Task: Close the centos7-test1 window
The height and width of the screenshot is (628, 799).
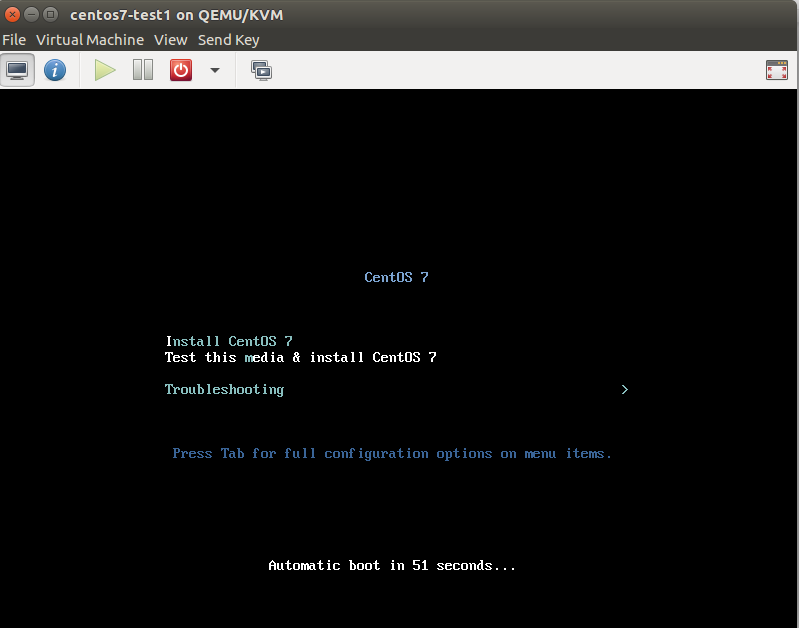Action: coord(13,14)
